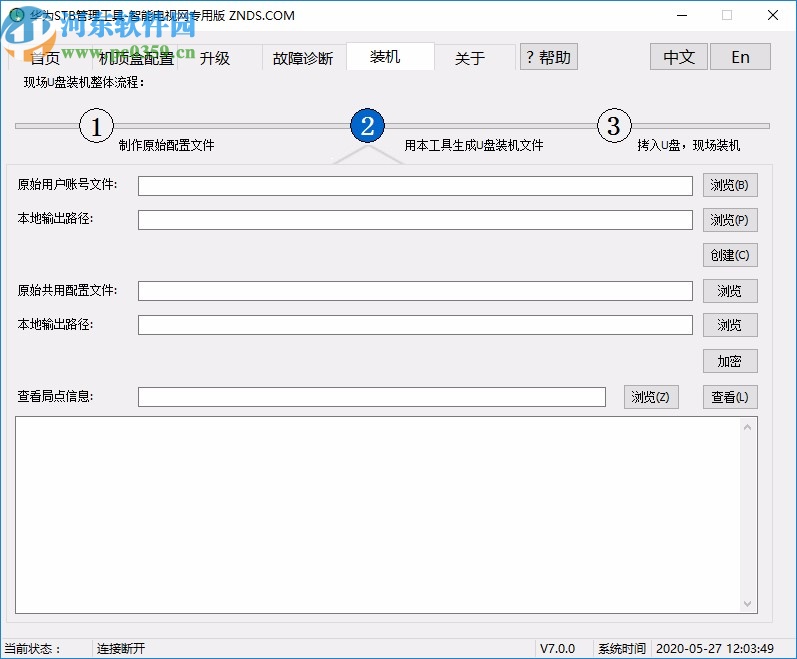
Task: Click second 本地输出路径 input field
Action: tap(415, 325)
